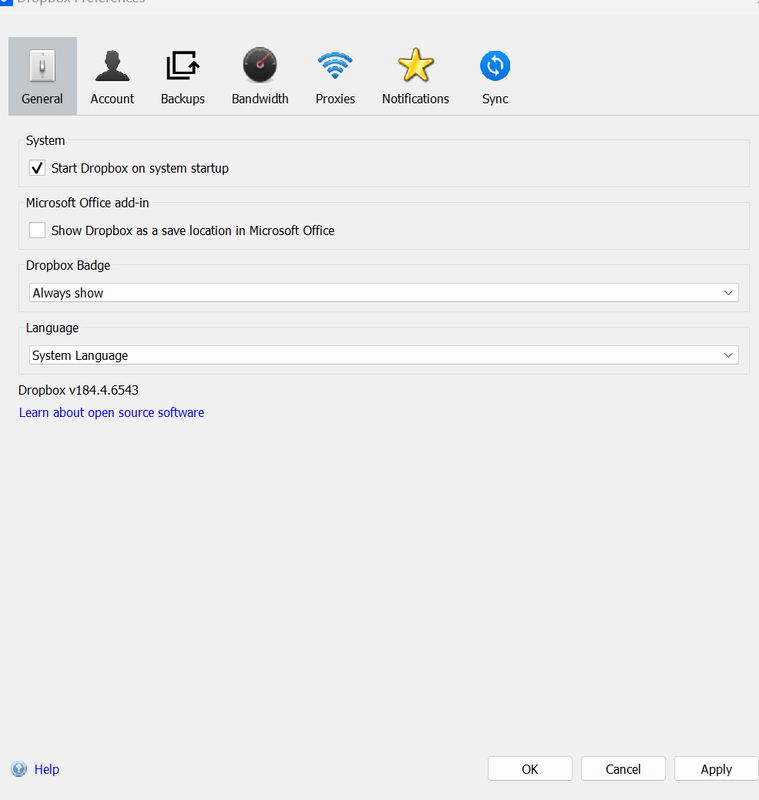Click the Dropbox v184.4.6543 version text
The image size is (759, 800).
79,390
